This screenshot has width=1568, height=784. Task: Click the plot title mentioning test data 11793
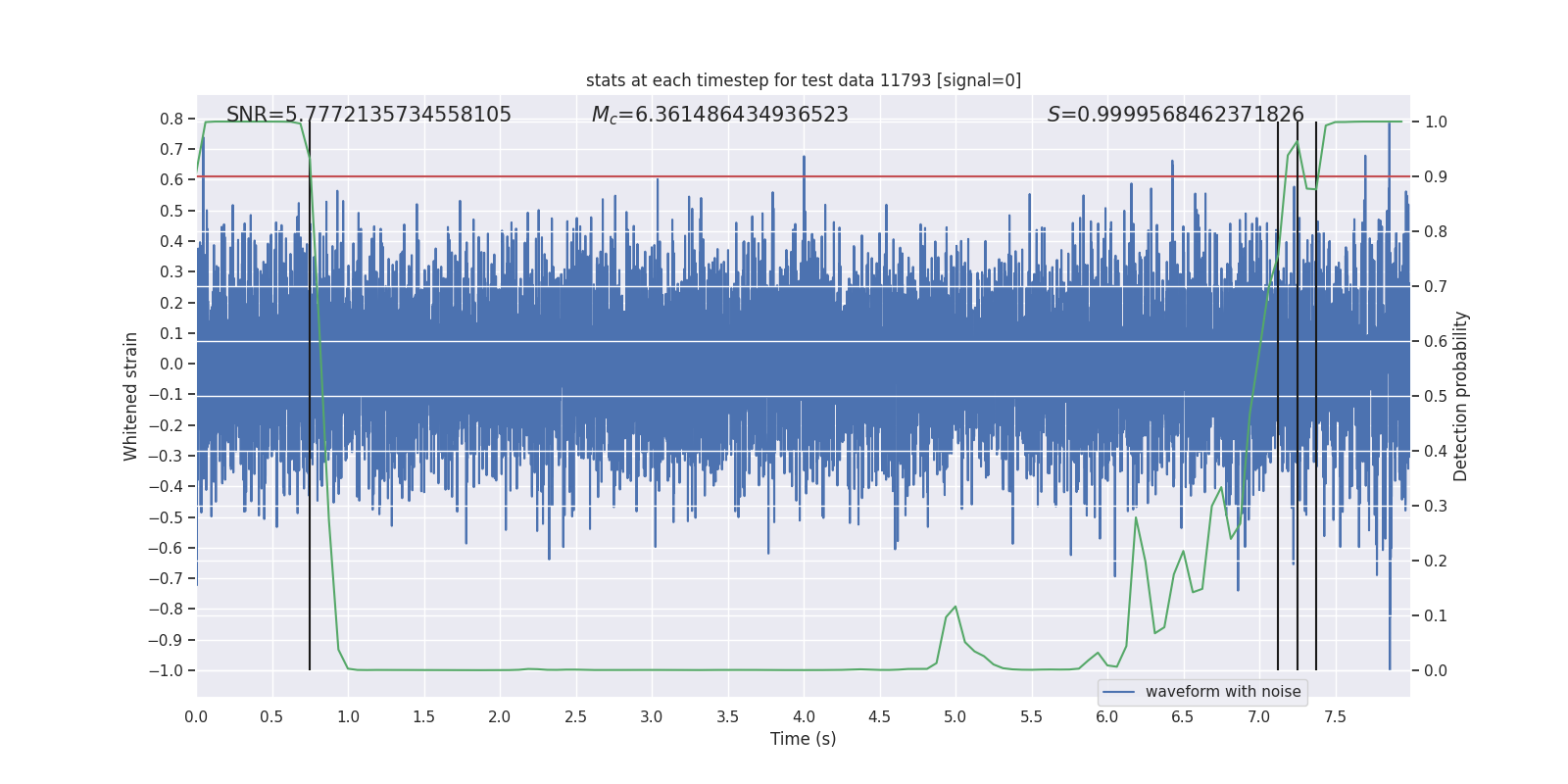[x=804, y=80]
